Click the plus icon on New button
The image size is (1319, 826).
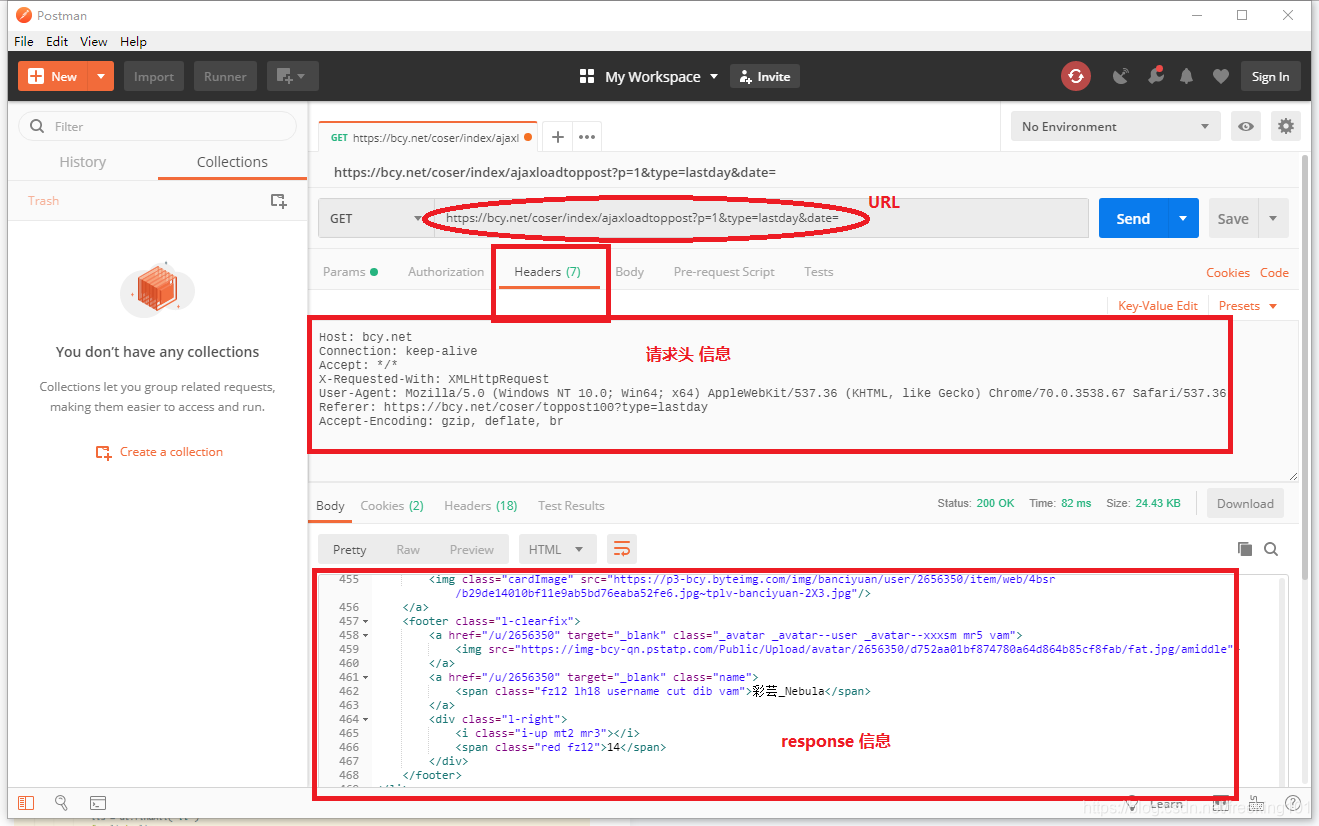click(x=37, y=76)
